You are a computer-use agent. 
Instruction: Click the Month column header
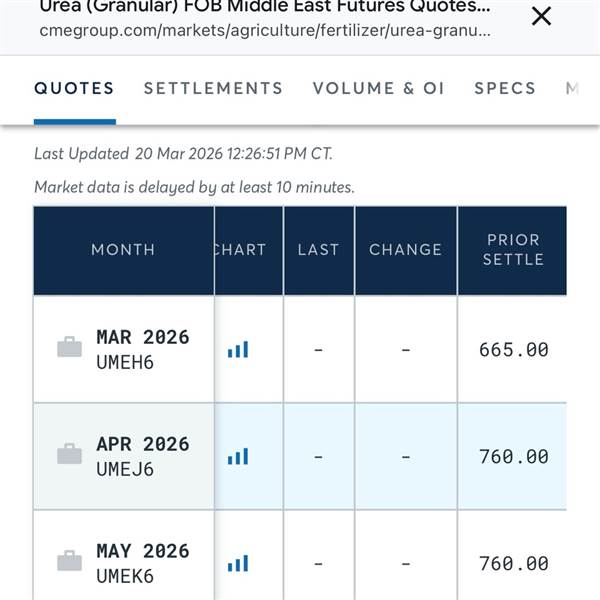pyautogui.click(x=123, y=250)
